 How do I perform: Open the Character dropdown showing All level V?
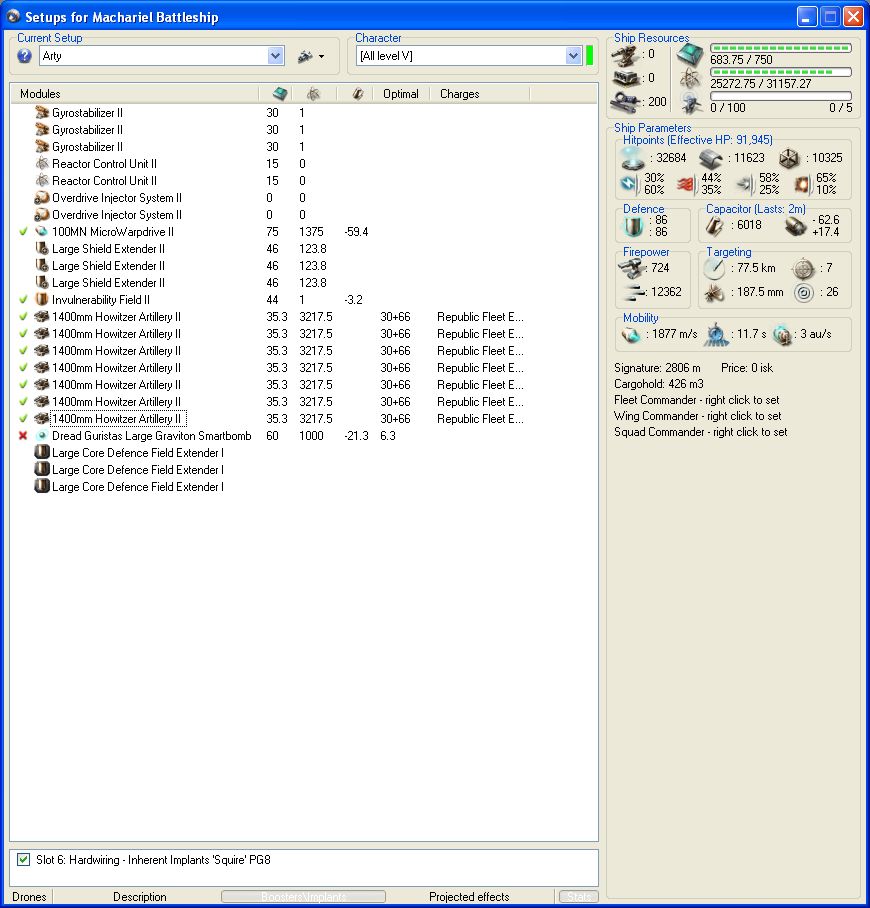pyautogui.click(x=469, y=56)
